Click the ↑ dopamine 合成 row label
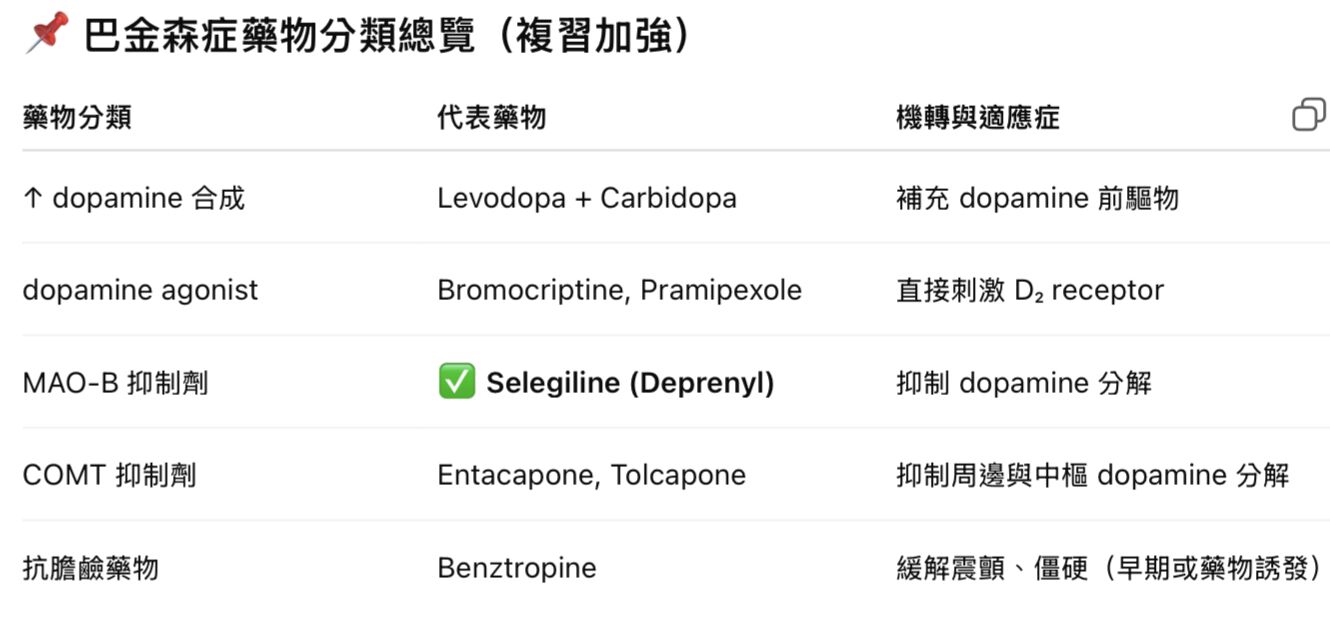 click(133, 198)
